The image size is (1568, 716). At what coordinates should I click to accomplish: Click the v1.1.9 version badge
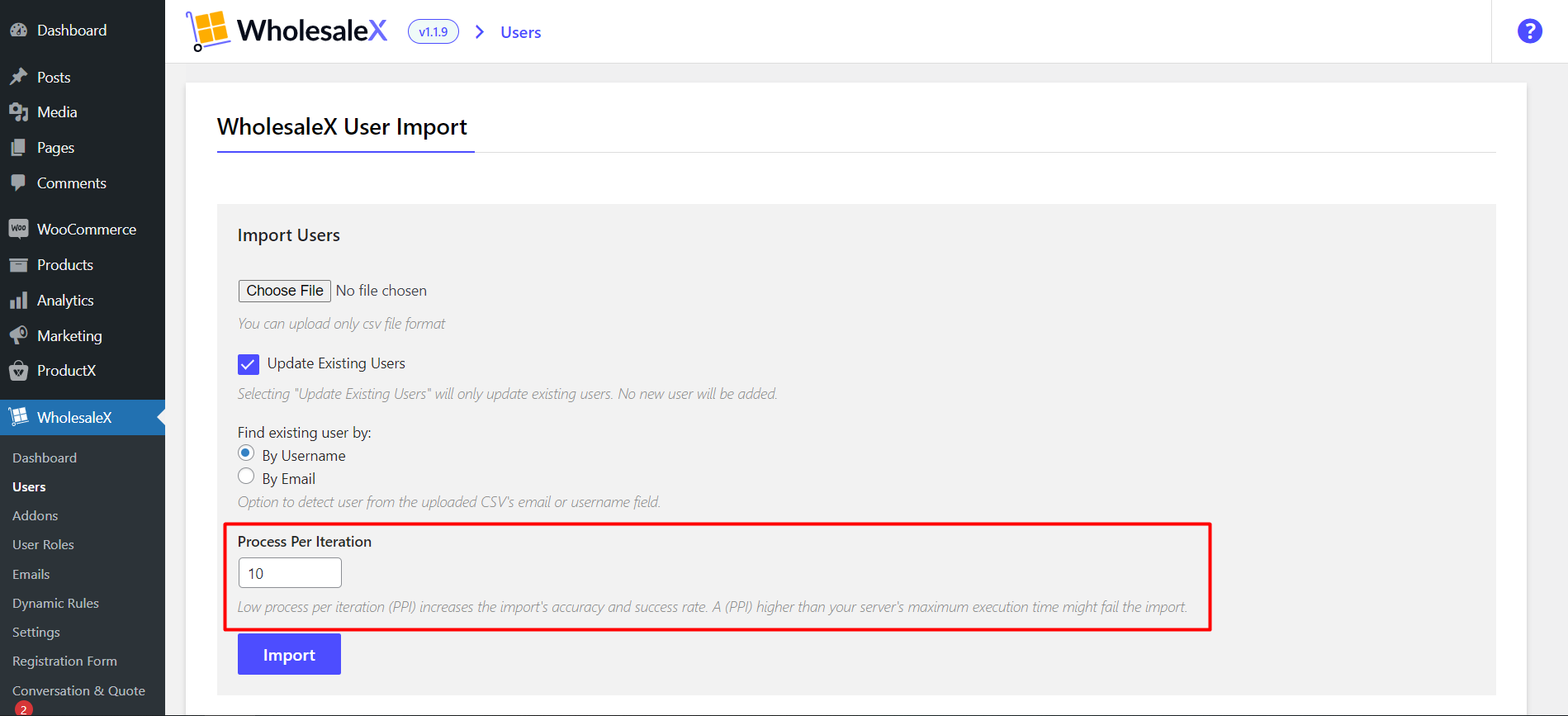coord(433,32)
